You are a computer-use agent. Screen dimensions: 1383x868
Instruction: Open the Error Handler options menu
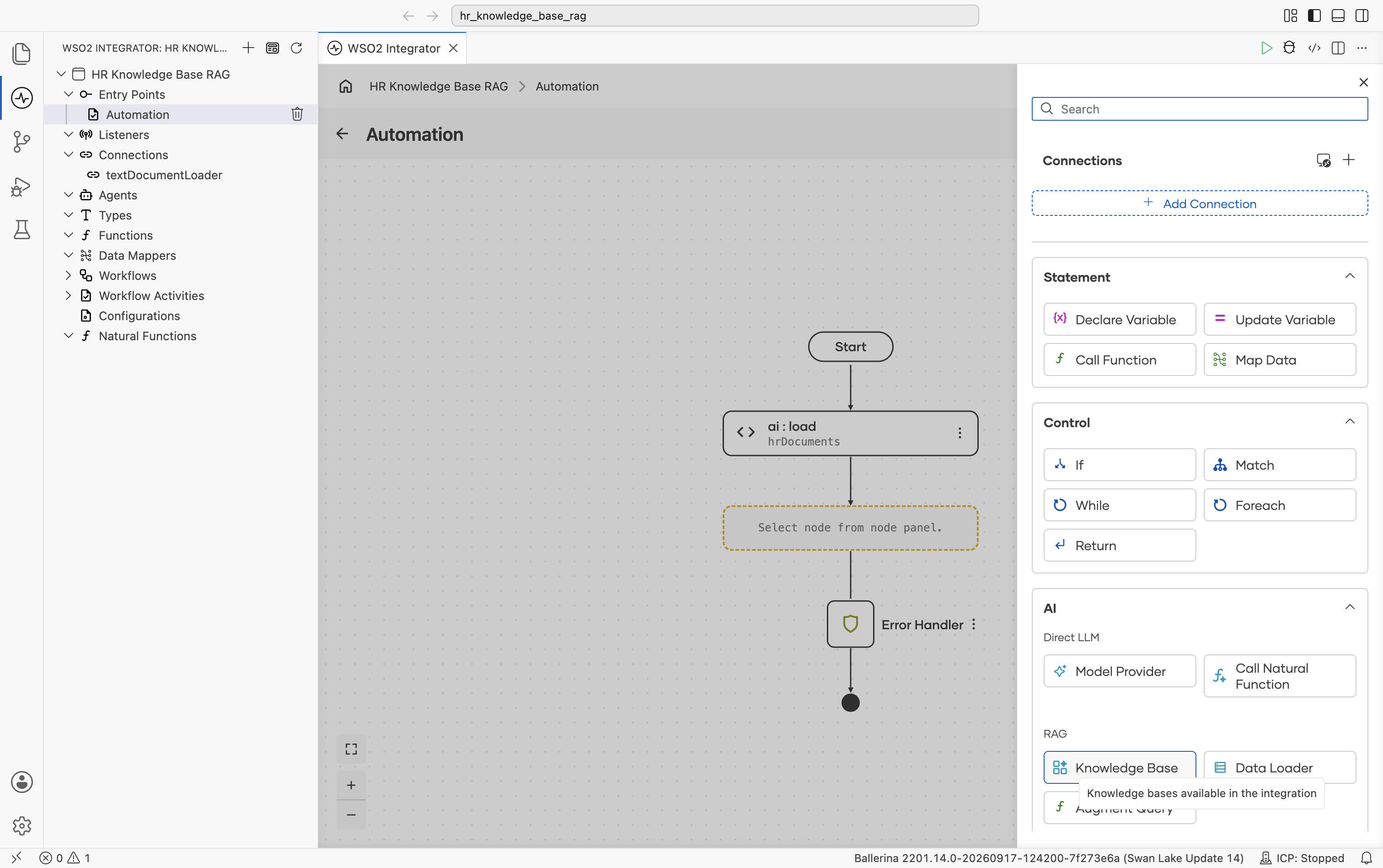click(x=974, y=624)
